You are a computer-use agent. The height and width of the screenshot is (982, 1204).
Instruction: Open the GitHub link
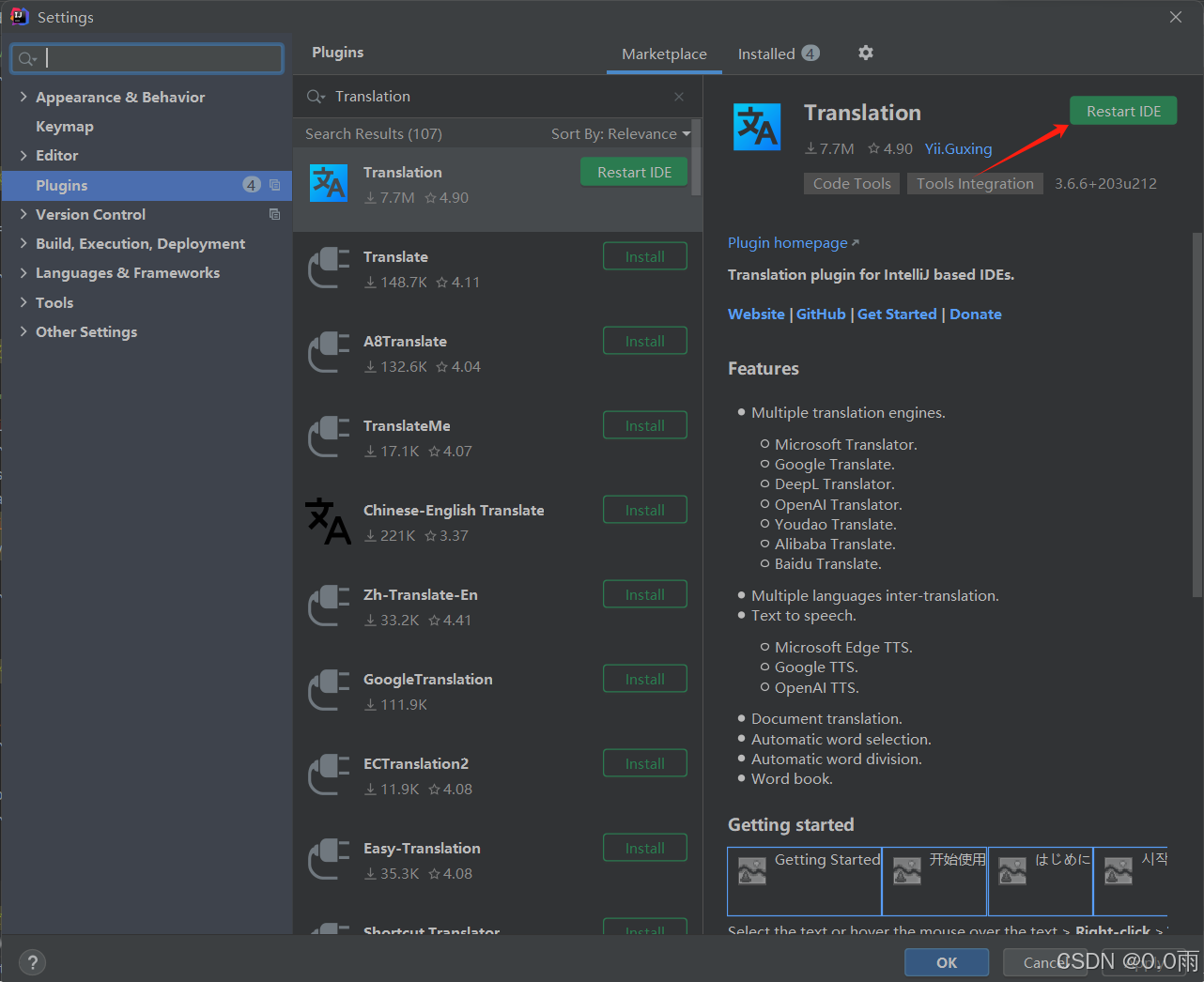[821, 314]
